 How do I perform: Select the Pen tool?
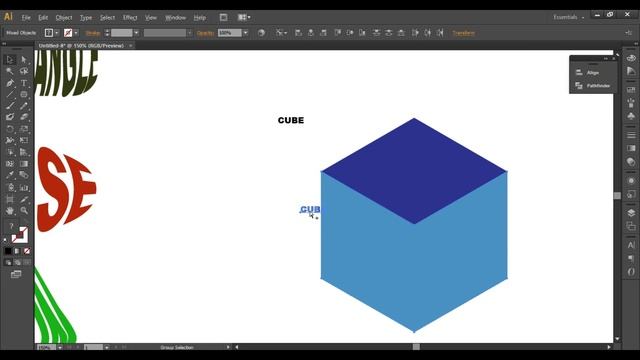pos(10,83)
